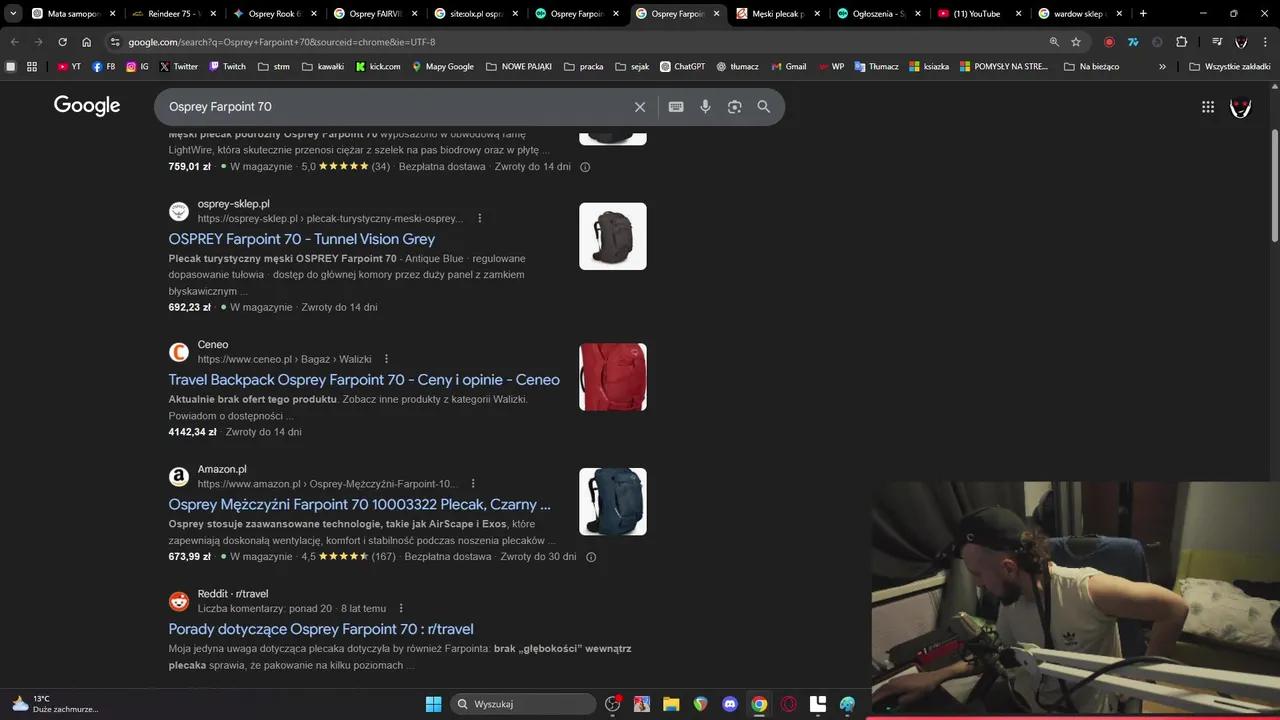The height and width of the screenshot is (720, 1280).
Task: Switch to the 'Reindeer 75' tab
Action: tap(174, 14)
